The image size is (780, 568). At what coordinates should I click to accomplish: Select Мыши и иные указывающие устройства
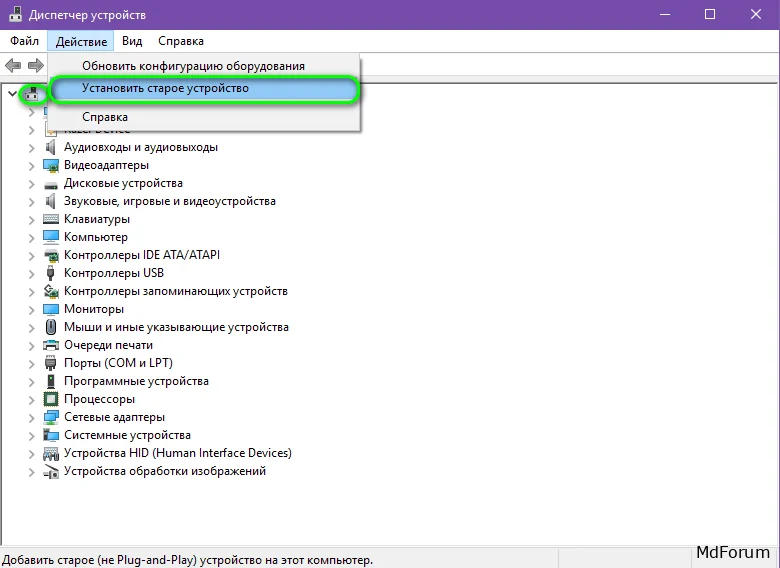click(176, 327)
